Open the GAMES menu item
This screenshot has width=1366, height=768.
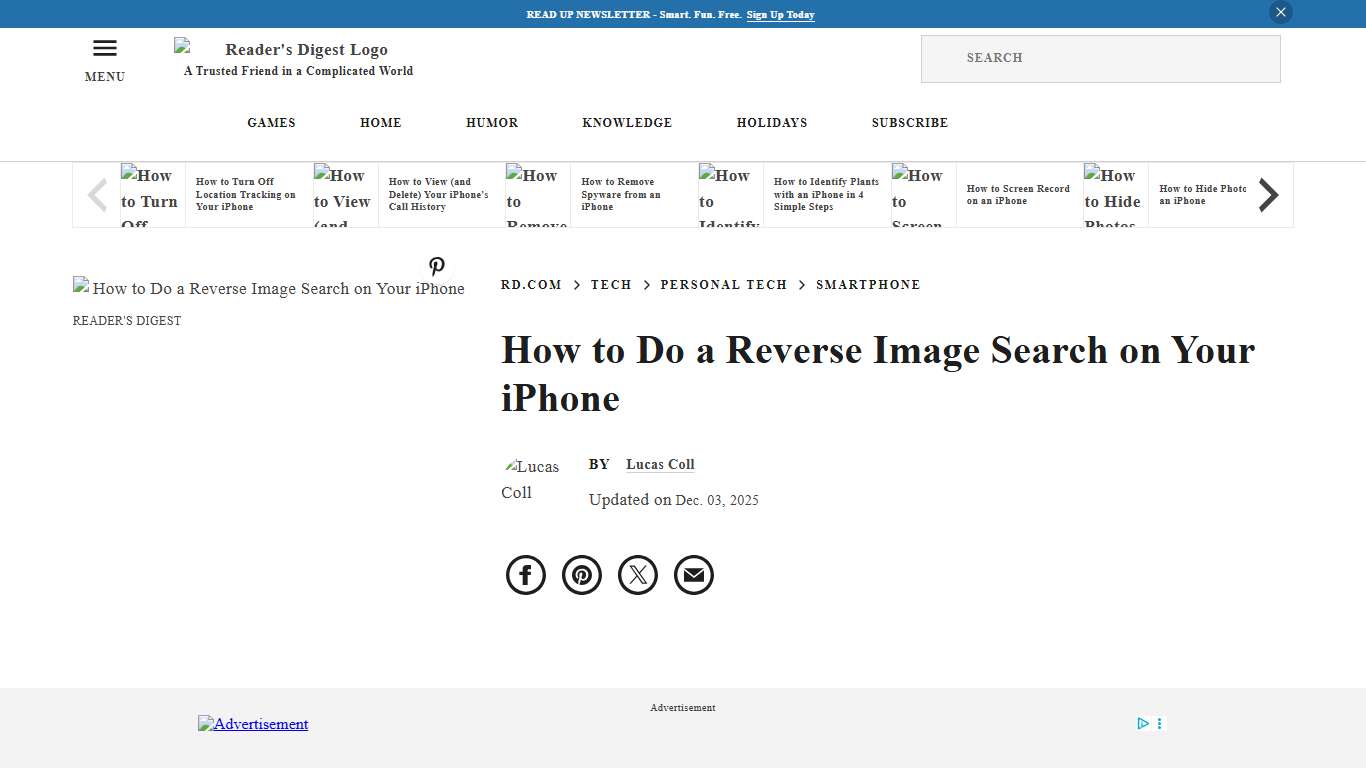click(x=271, y=122)
